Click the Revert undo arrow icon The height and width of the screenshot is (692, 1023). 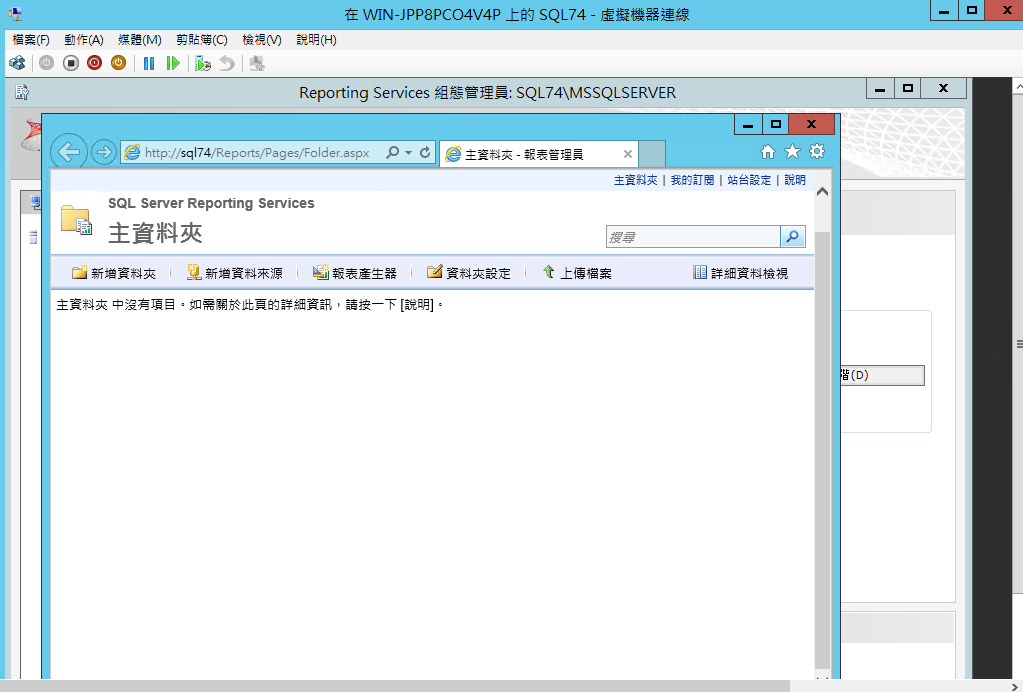pos(226,63)
